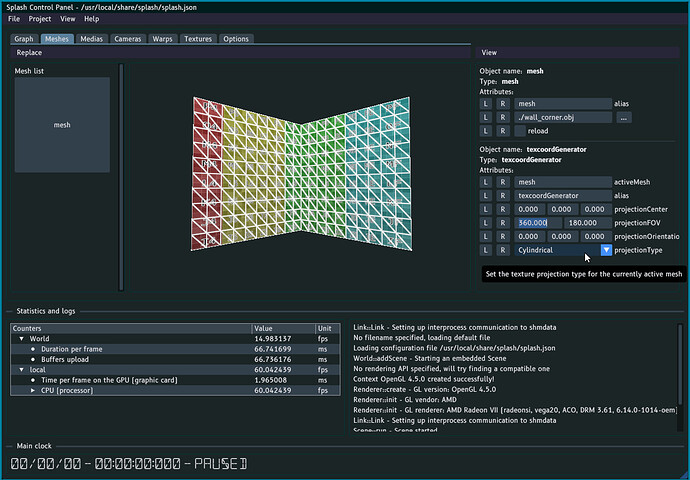Switch to the Textures tab

coord(198,39)
